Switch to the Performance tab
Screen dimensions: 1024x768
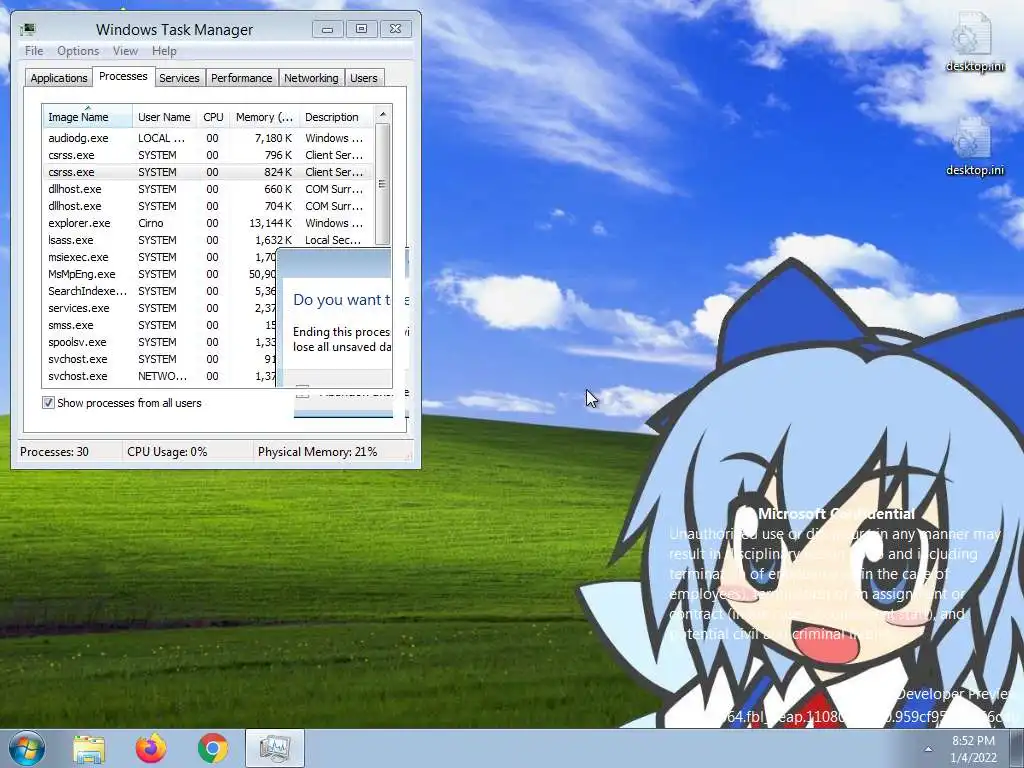tap(241, 78)
